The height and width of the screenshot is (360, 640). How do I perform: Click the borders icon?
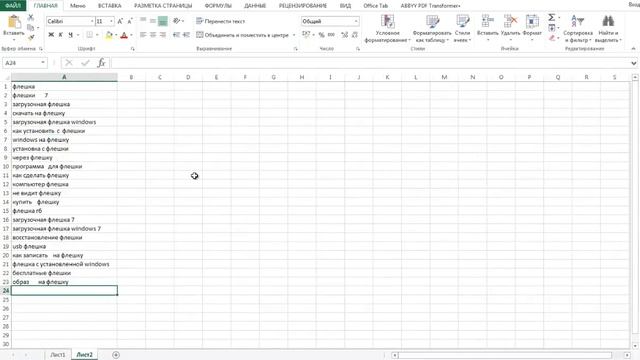tap(89, 35)
